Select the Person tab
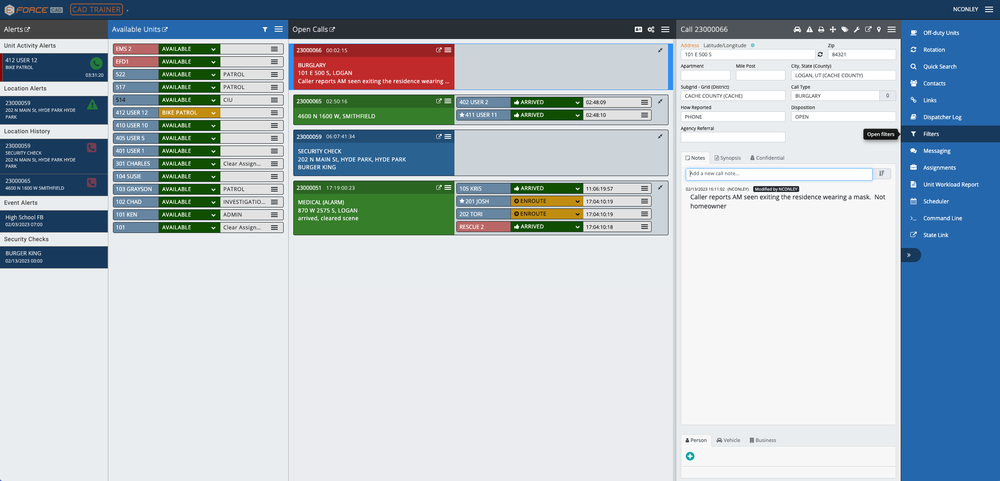Viewport: 1000px width, 481px height. [x=696, y=440]
